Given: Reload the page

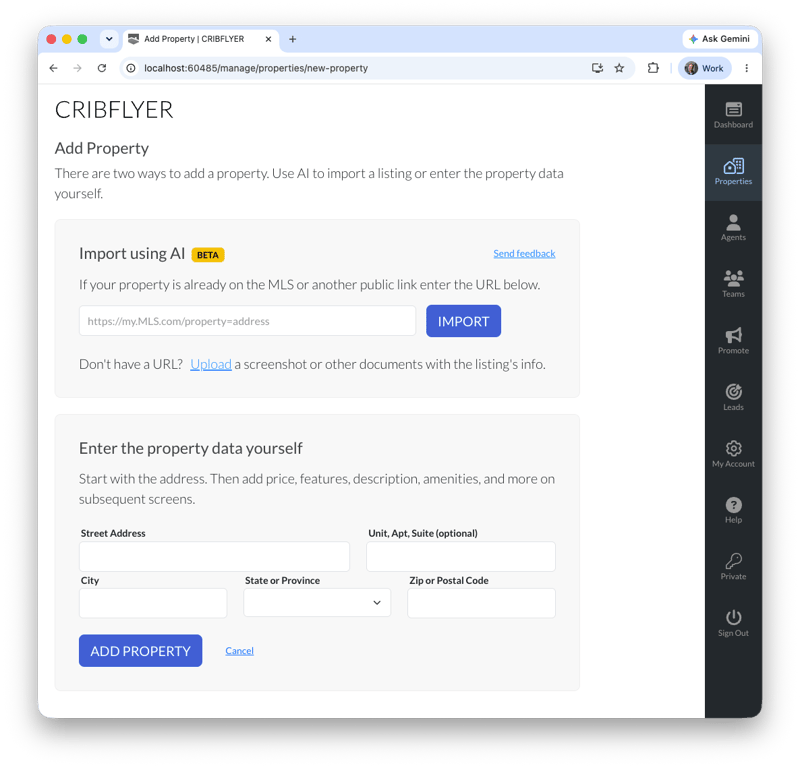Looking at the screenshot, I should coord(102,68).
